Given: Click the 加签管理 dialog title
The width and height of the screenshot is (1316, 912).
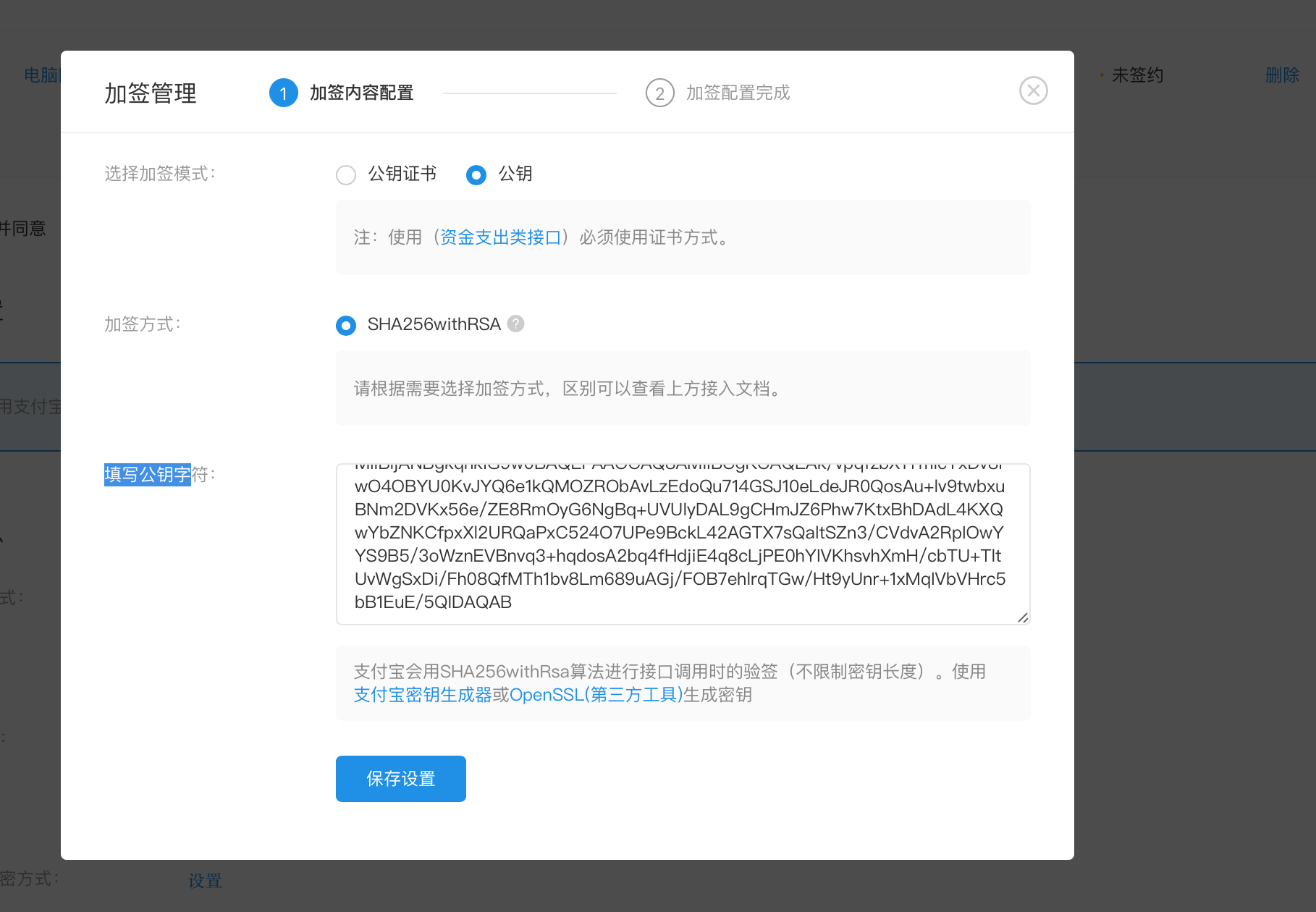Looking at the screenshot, I should click(151, 93).
